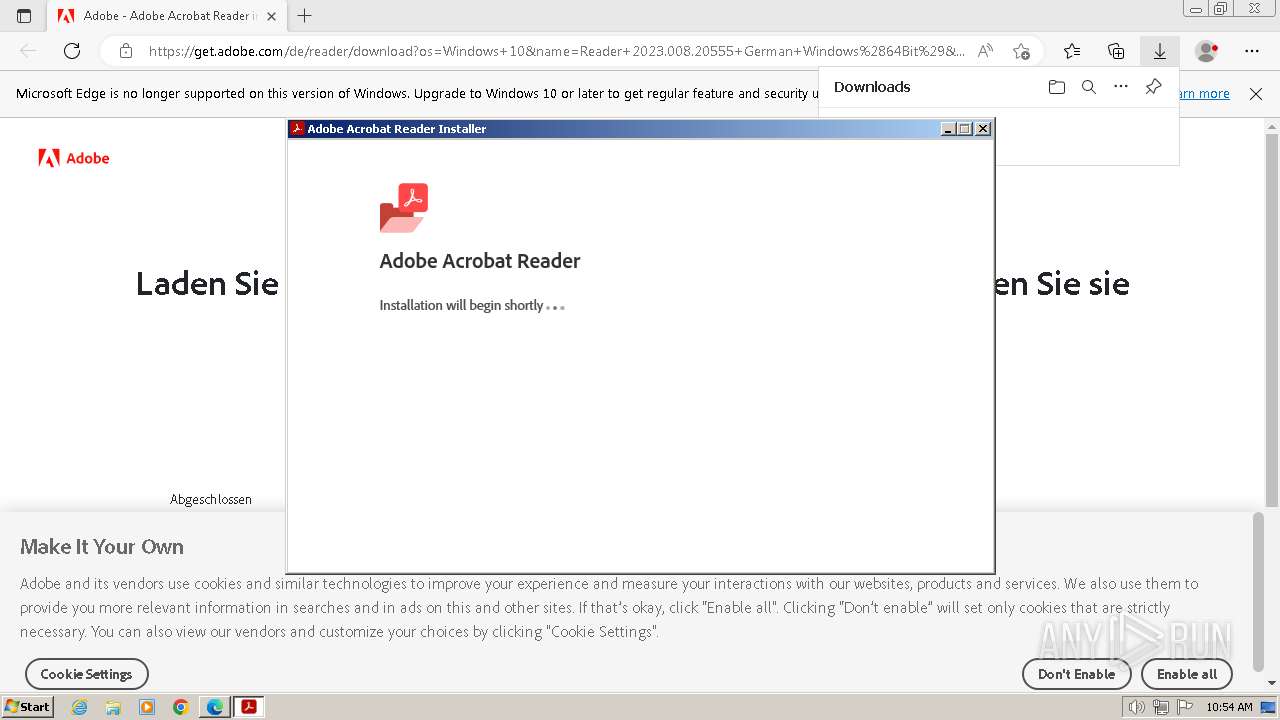Screen dimensions: 1280x720
Task: Go back to previous page
Action: tap(28, 51)
